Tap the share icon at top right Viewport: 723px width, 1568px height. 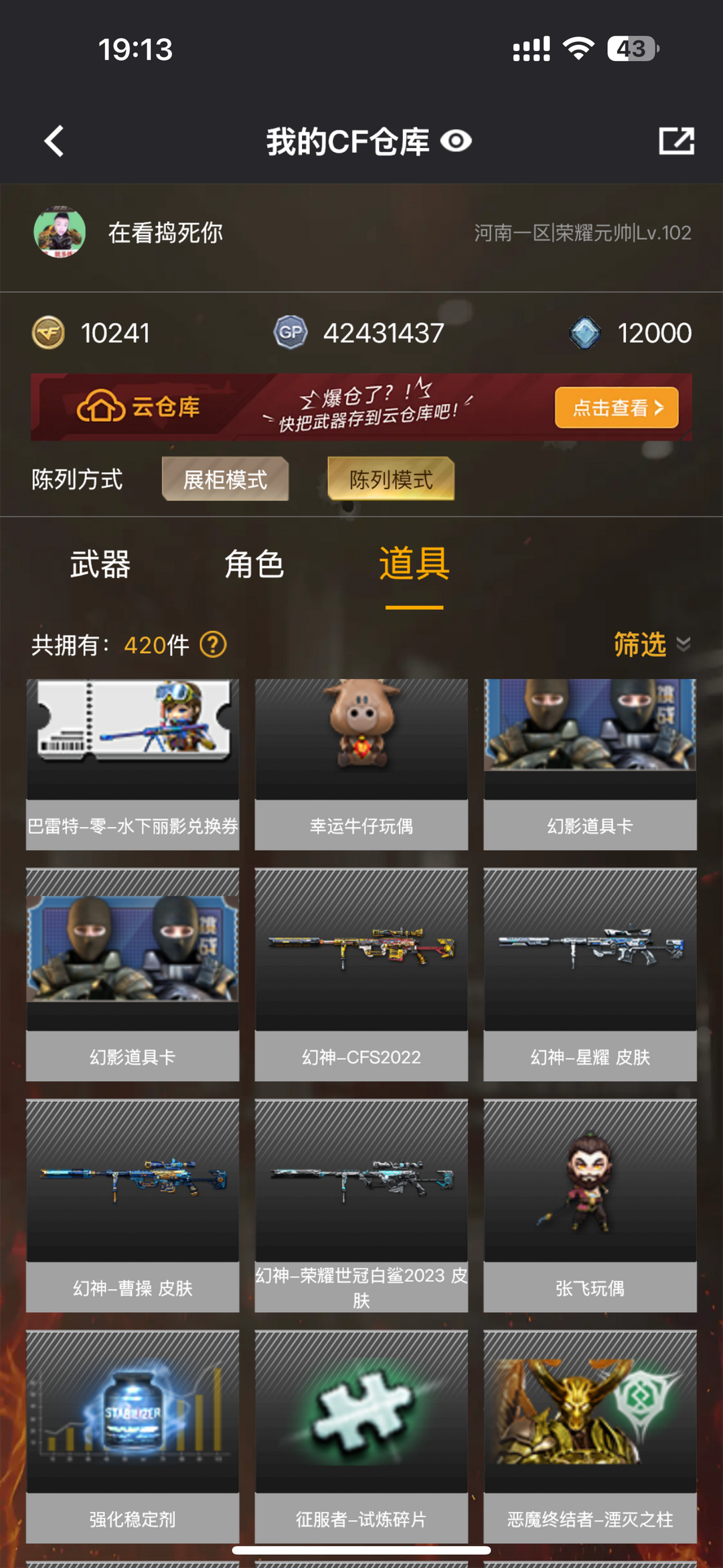click(x=676, y=141)
